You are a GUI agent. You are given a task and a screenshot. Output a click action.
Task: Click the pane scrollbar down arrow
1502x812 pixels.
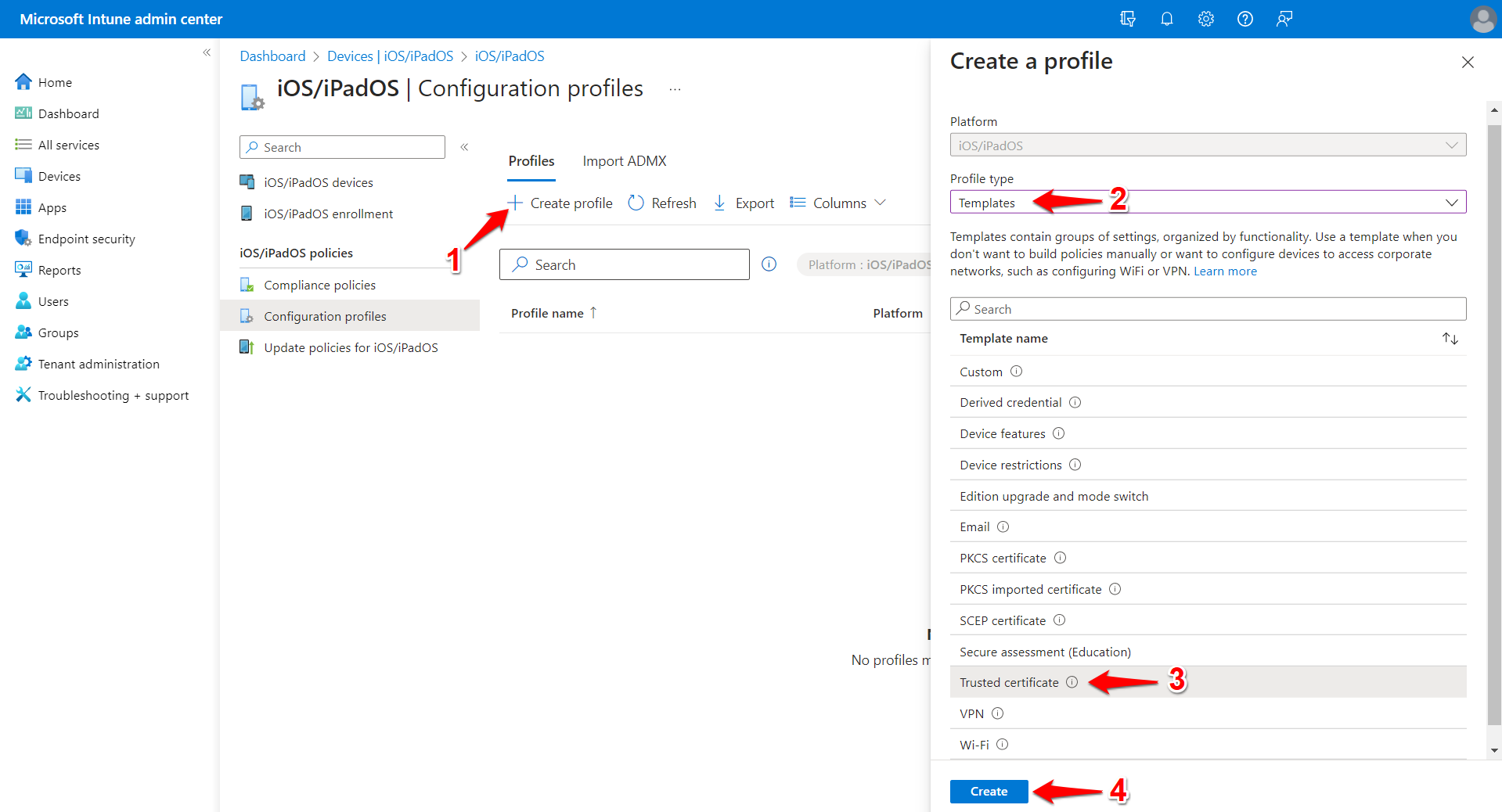tap(1494, 751)
